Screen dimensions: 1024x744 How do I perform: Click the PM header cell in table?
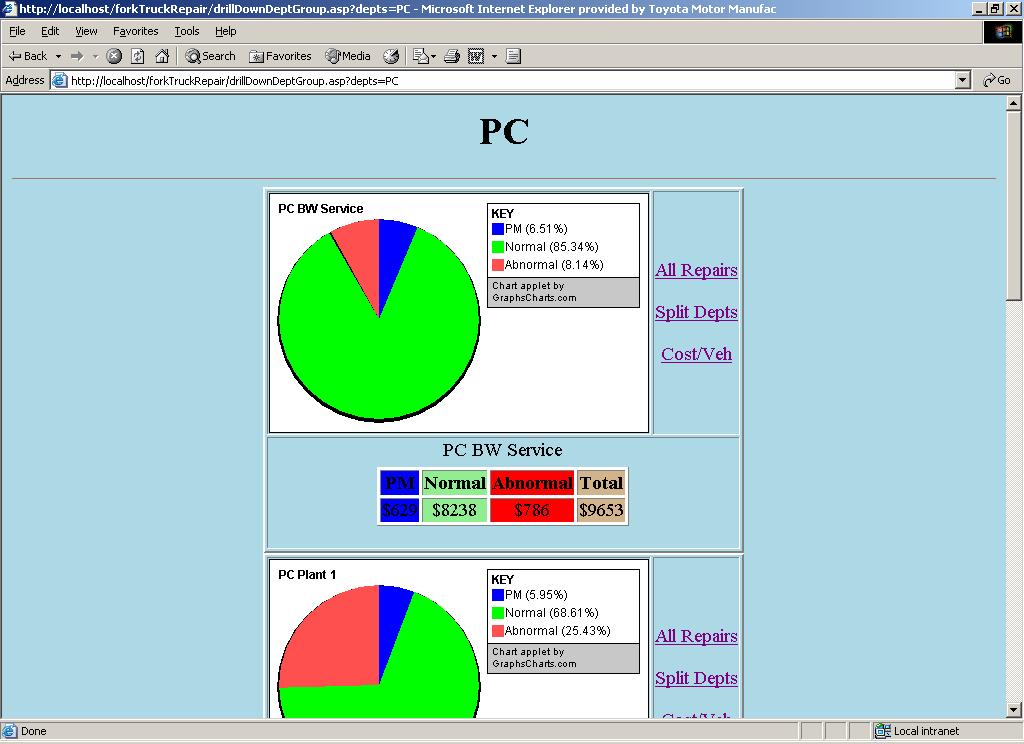[x=399, y=483]
